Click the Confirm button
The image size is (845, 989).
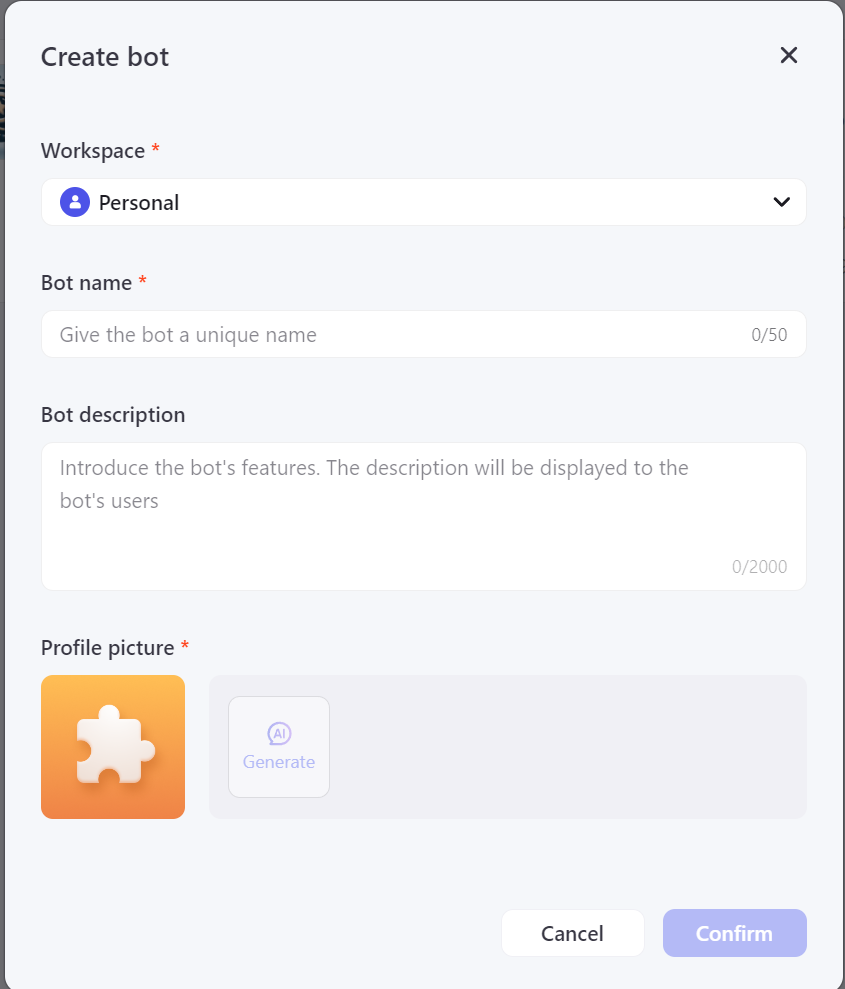point(734,933)
